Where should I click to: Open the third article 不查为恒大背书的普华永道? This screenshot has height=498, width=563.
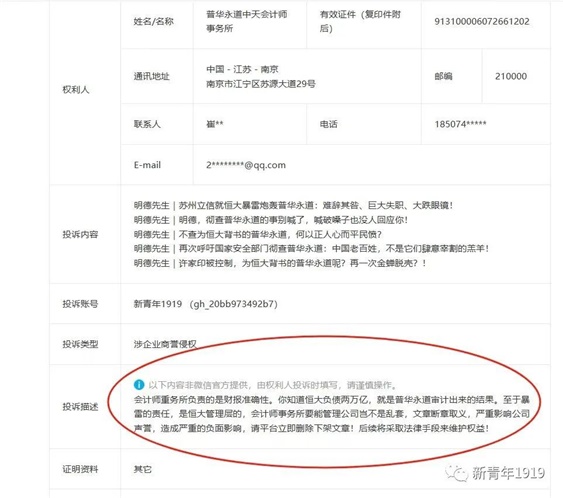257,234
